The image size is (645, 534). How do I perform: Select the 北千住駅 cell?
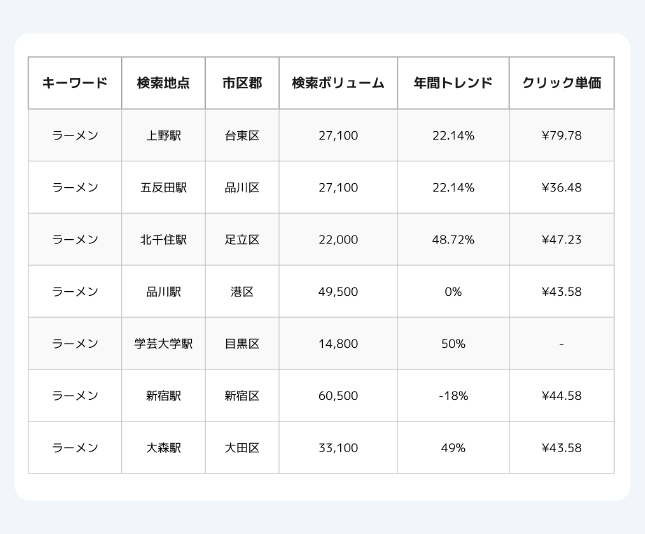click(164, 239)
